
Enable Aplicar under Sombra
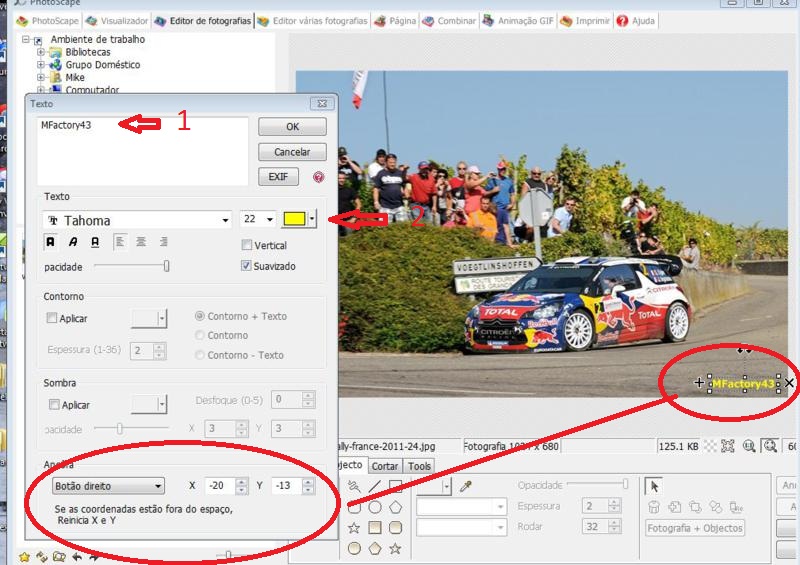(x=54, y=405)
